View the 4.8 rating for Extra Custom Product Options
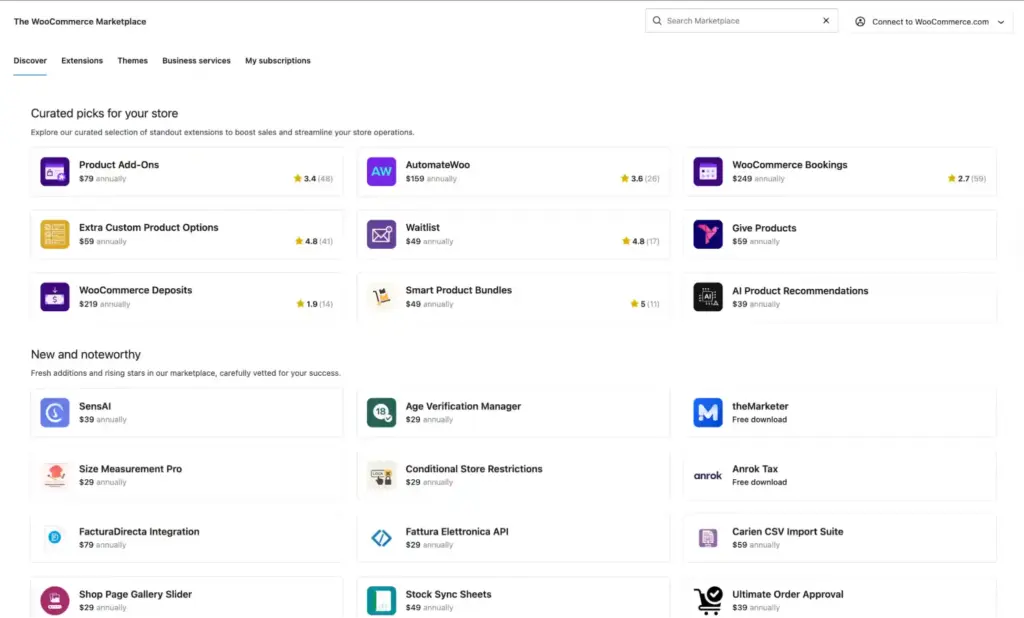The height and width of the screenshot is (618, 1024). (312, 240)
